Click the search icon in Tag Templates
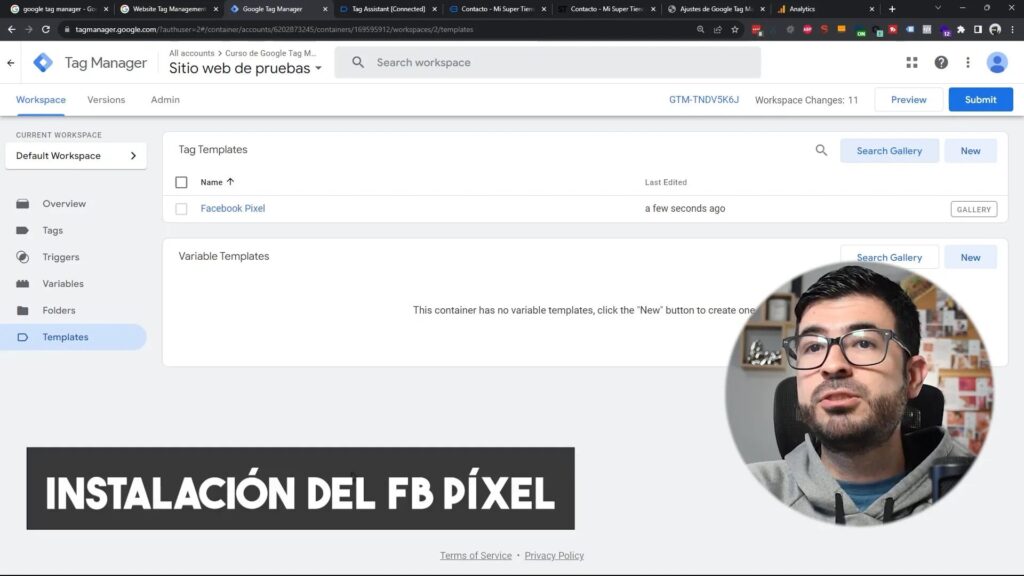This screenshot has height=576, width=1024. click(821, 151)
